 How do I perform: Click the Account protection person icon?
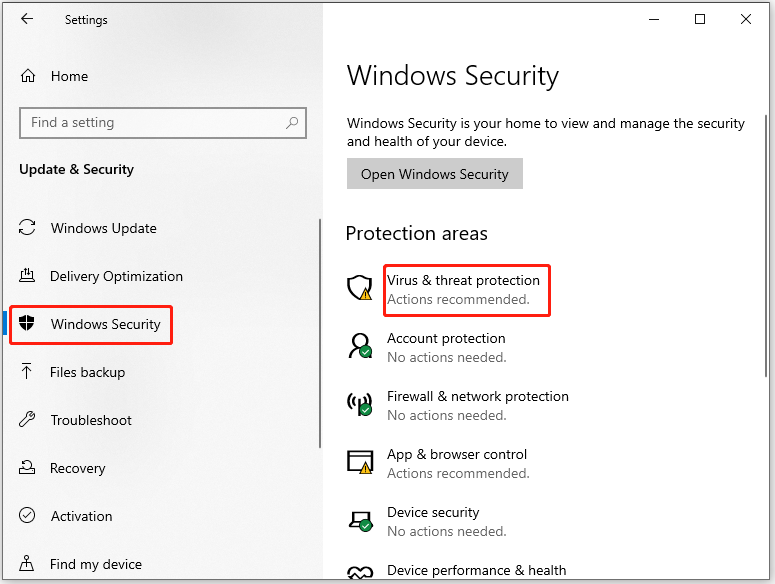359,347
